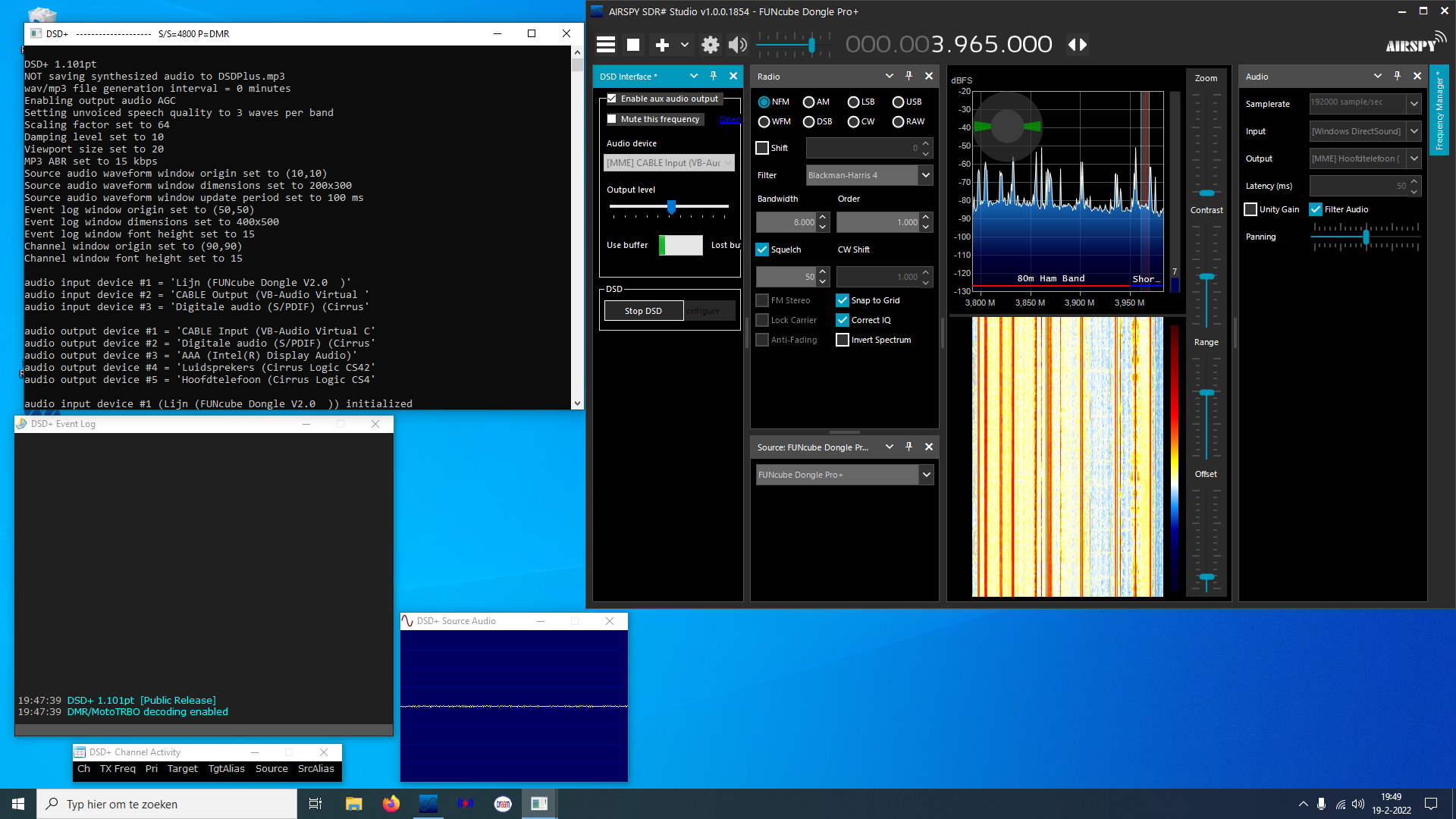Close the Source FUNcube panel
Image resolution: width=1456 pixels, height=819 pixels.
(929, 447)
